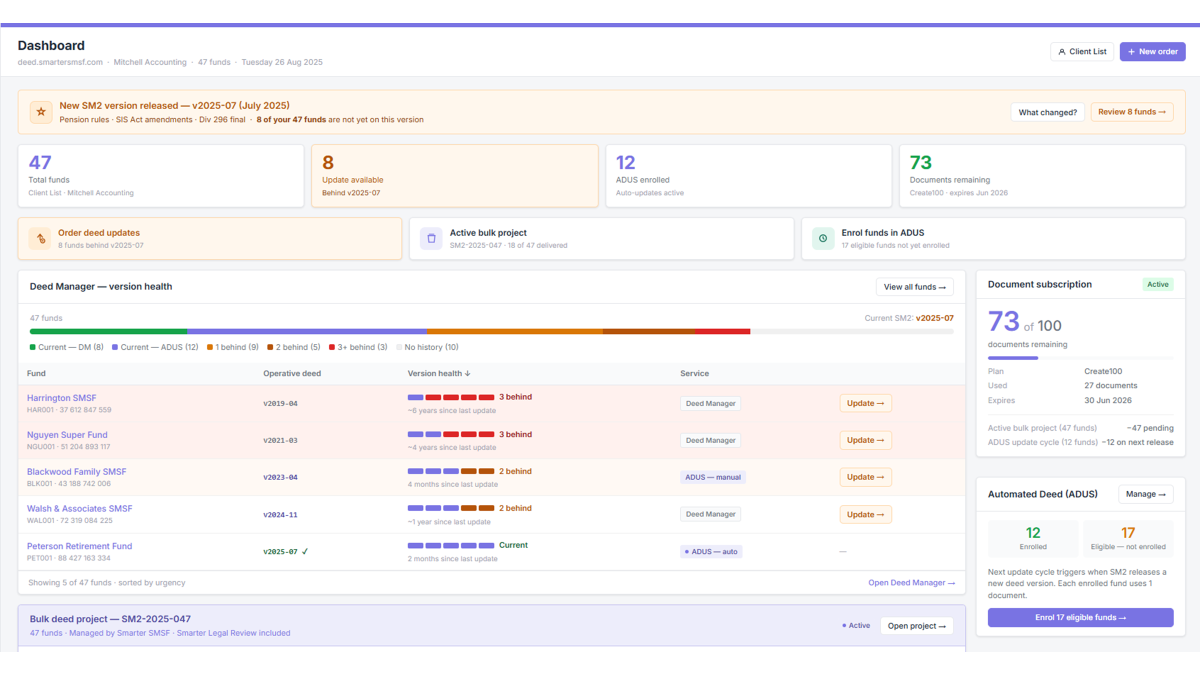
Task: Click Enrol 17 eligible funds button
Action: pyautogui.click(x=1080, y=618)
